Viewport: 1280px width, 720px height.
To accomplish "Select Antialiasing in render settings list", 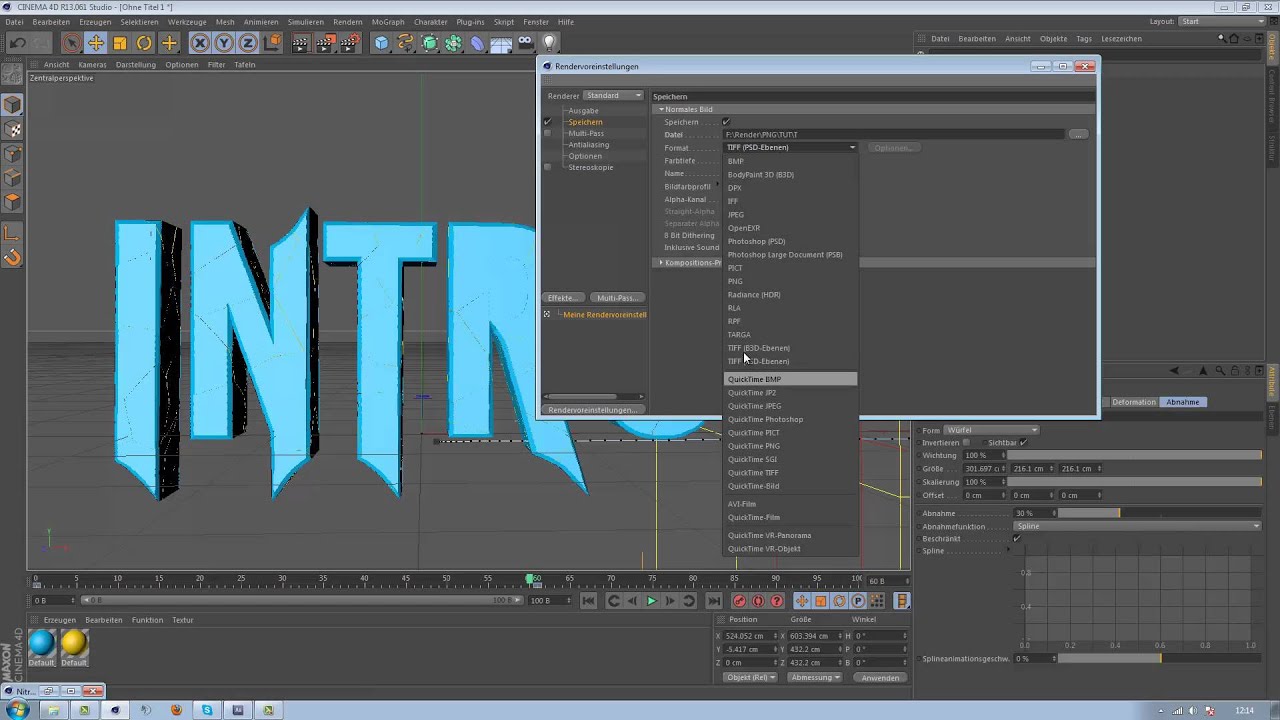I will coord(588,144).
